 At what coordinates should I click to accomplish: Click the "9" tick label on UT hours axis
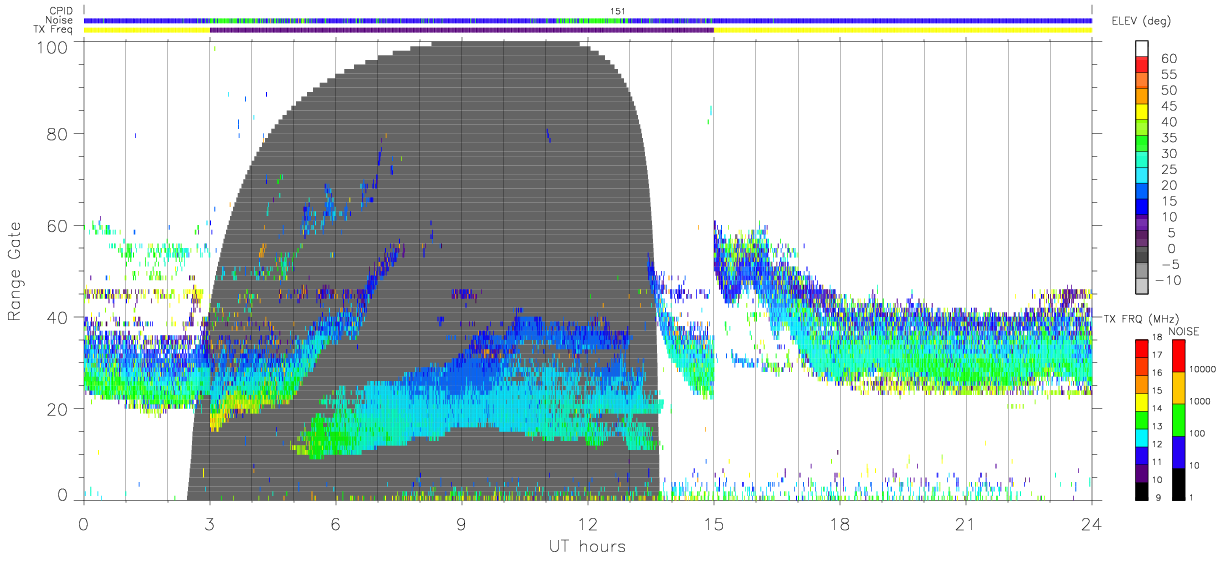point(462,523)
